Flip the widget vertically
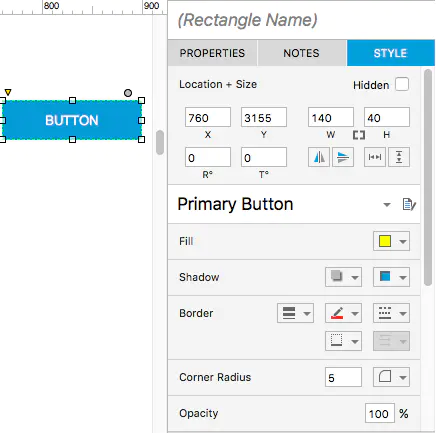Screen dimensions: 436x433 (343, 157)
